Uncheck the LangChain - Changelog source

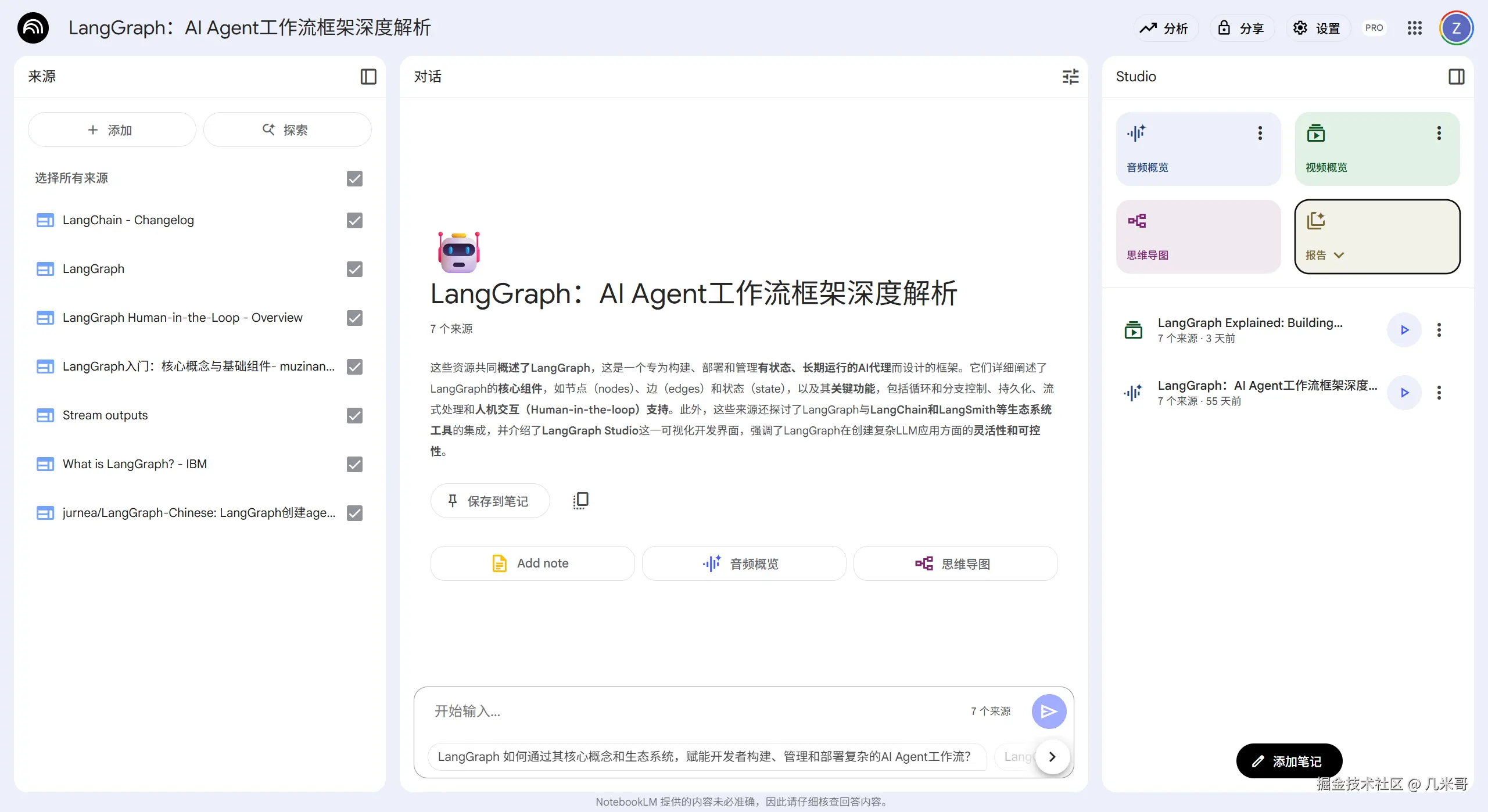354,220
